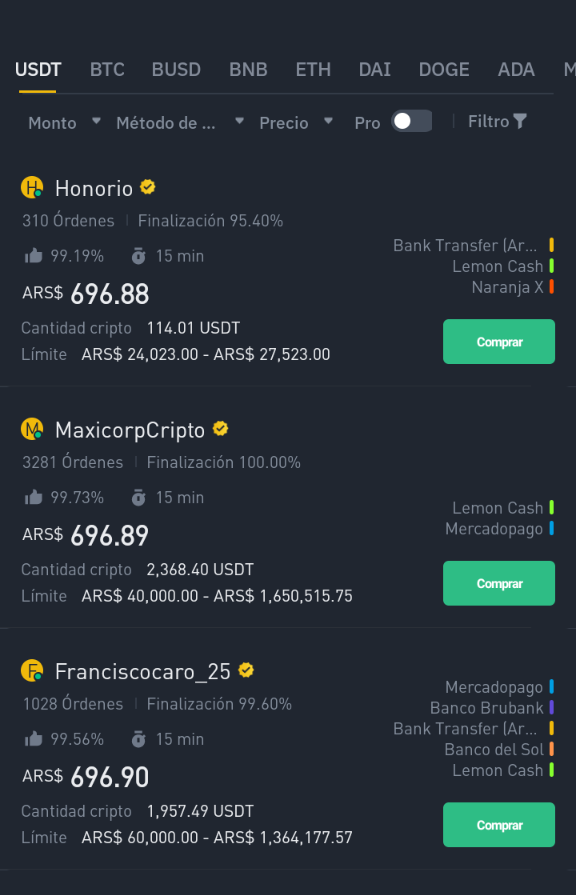
Task: Click the orange Naranja X color marker
Action: pos(551,287)
